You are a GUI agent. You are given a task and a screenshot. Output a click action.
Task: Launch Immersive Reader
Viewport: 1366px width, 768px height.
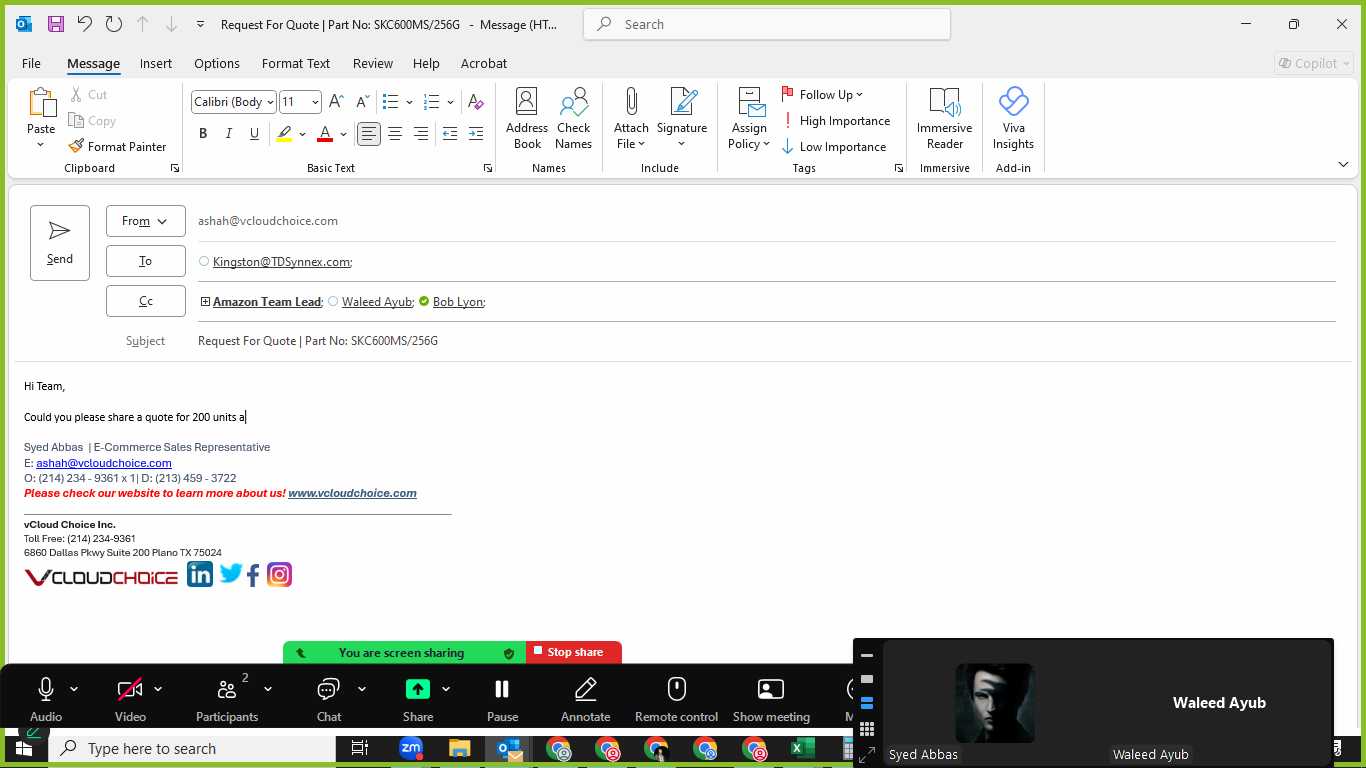tap(944, 119)
